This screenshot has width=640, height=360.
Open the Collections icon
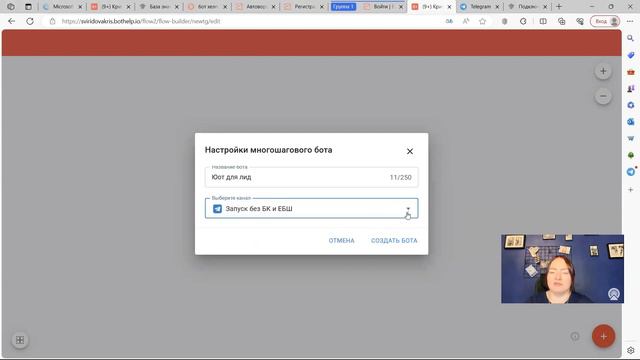tap(562, 21)
